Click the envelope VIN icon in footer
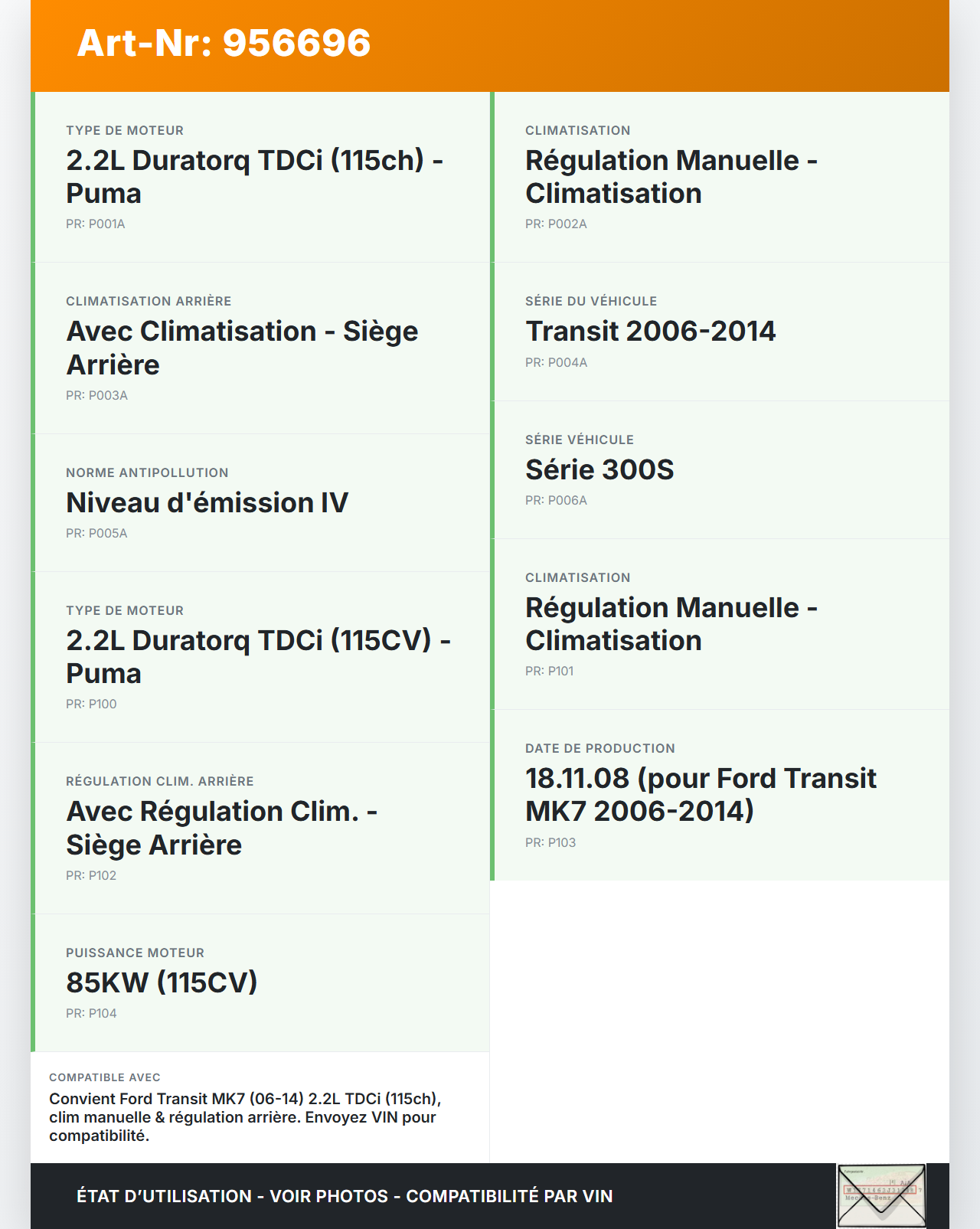Image resolution: width=980 pixels, height=1229 pixels. pyautogui.click(x=881, y=1195)
